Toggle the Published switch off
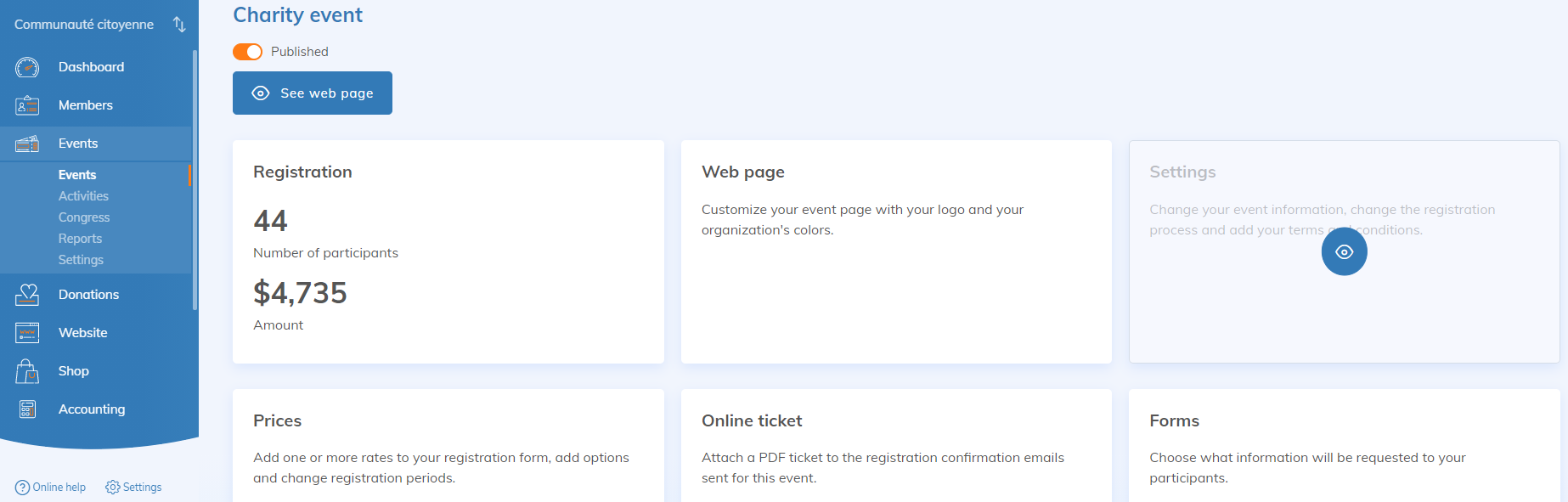This screenshot has width=1568, height=502. pyautogui.click(x=247, y=52)
